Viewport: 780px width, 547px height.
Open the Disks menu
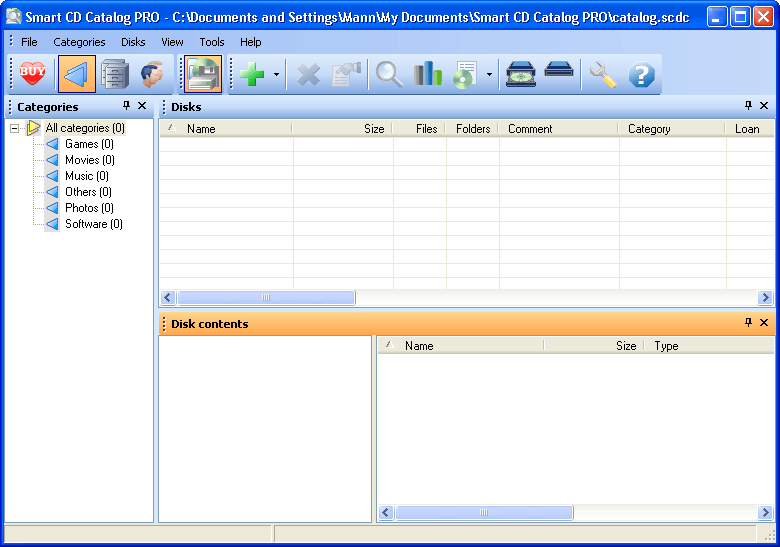[133, 42]
